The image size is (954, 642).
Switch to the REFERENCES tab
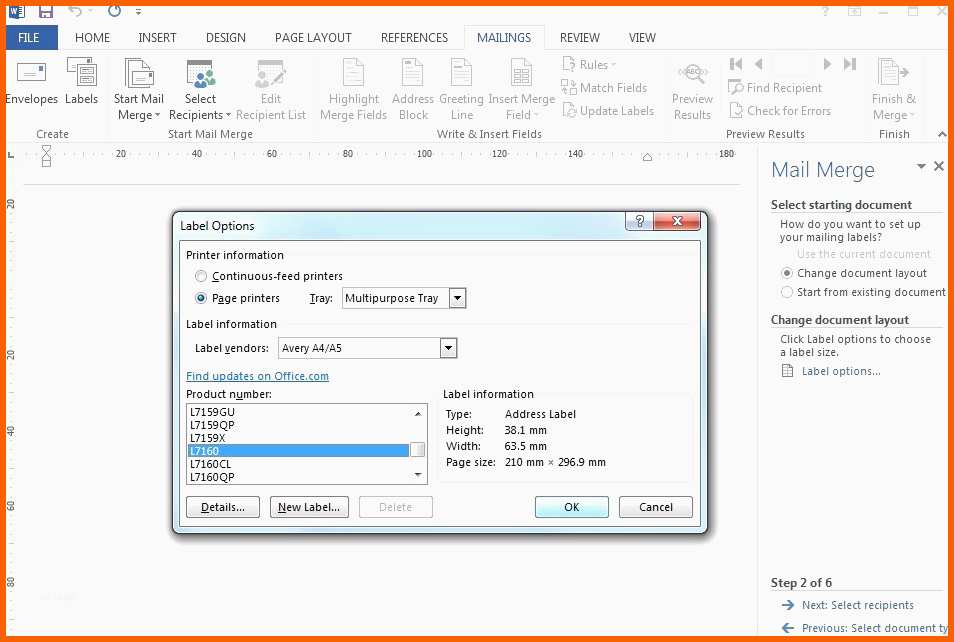pyautogui.click(x=414, y=38)
